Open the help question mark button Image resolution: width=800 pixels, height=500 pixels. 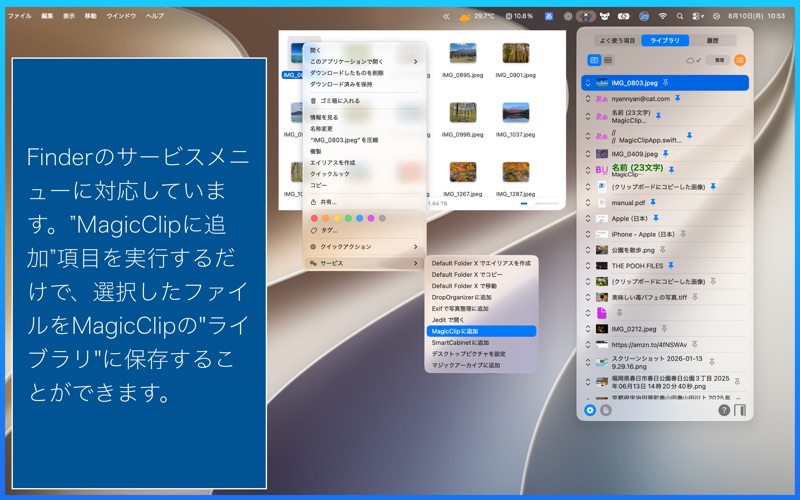[724, 410]
